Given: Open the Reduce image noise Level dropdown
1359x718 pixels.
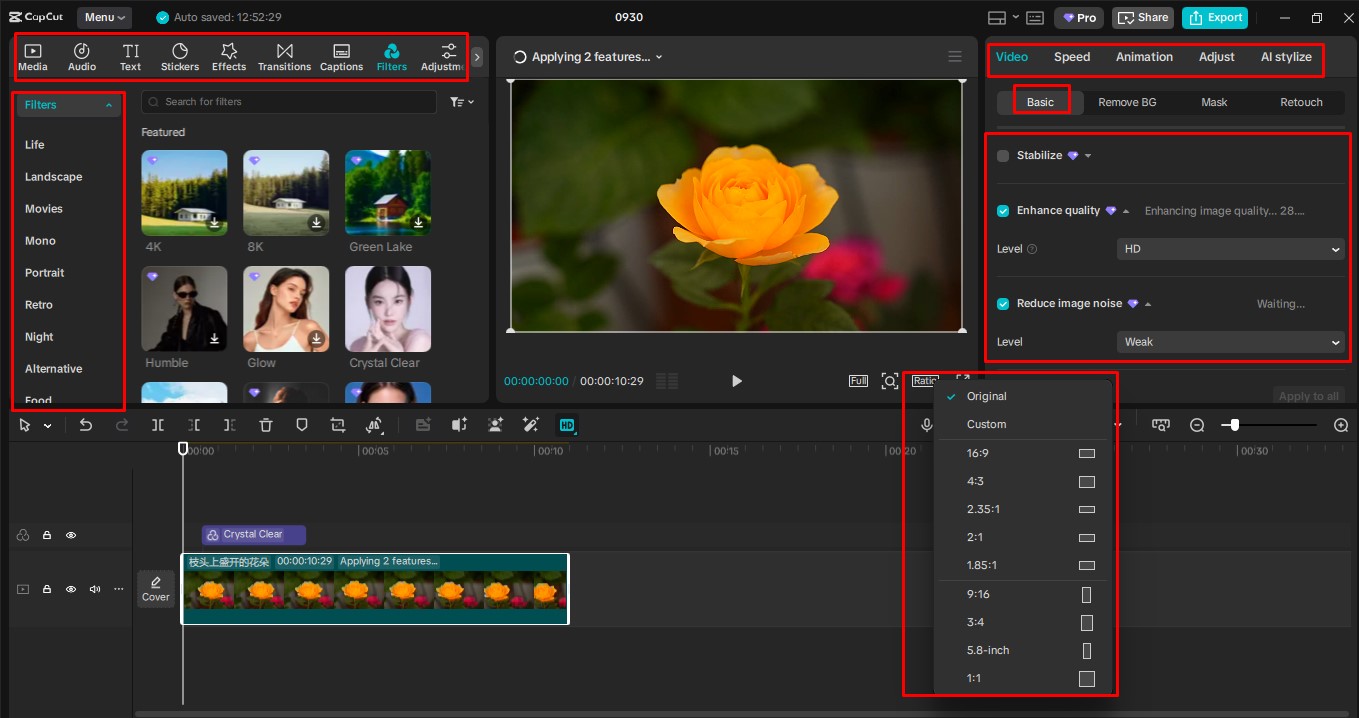Looking at the screenshot, I should [x=1230, y=341].
